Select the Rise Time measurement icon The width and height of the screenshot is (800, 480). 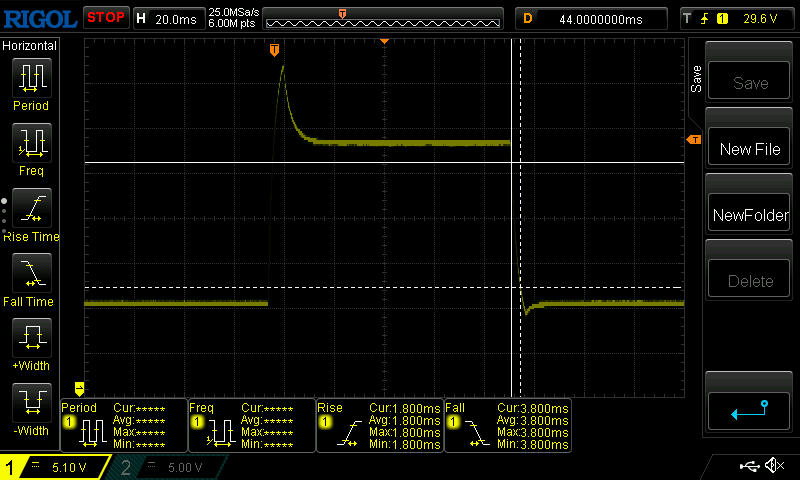32,208
